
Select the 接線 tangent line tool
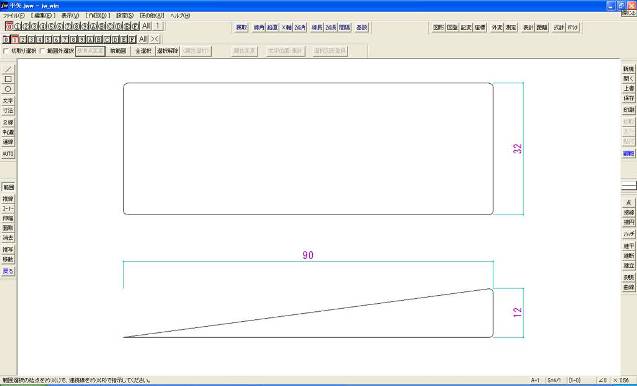pyautogui.click(x=628, y=213)
